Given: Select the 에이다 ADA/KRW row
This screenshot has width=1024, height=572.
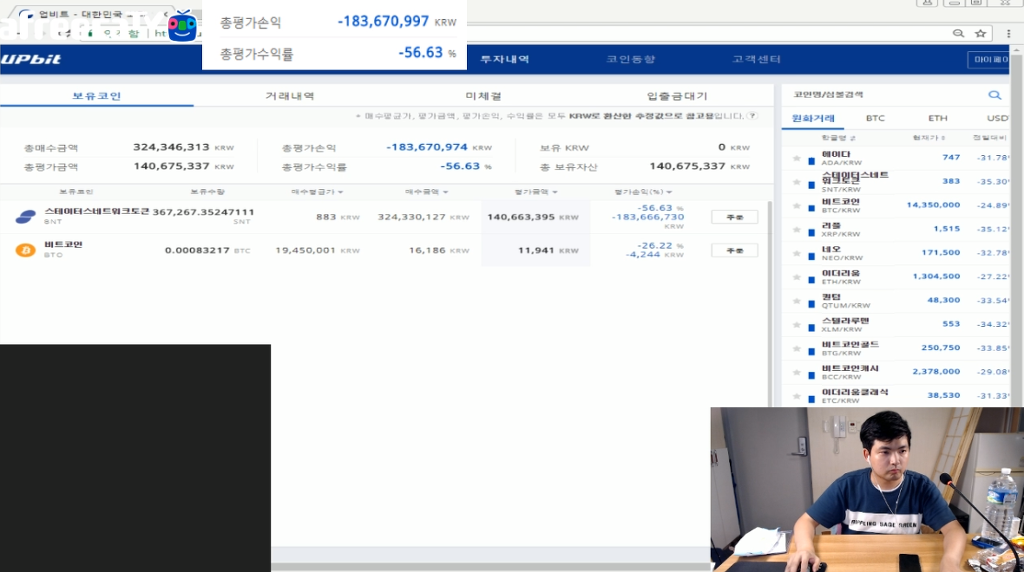Looking at the screenshot, I should (x=896, y=158).
